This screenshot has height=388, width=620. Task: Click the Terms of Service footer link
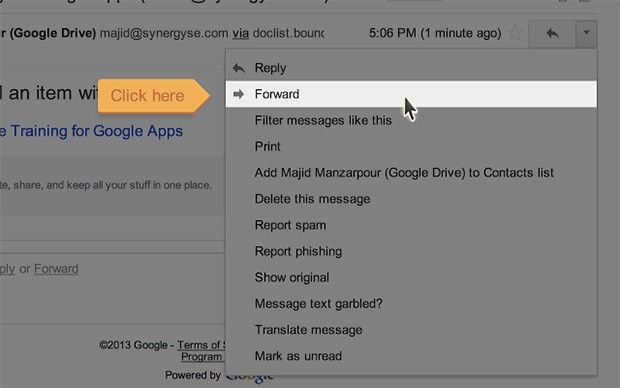point(201,345)
